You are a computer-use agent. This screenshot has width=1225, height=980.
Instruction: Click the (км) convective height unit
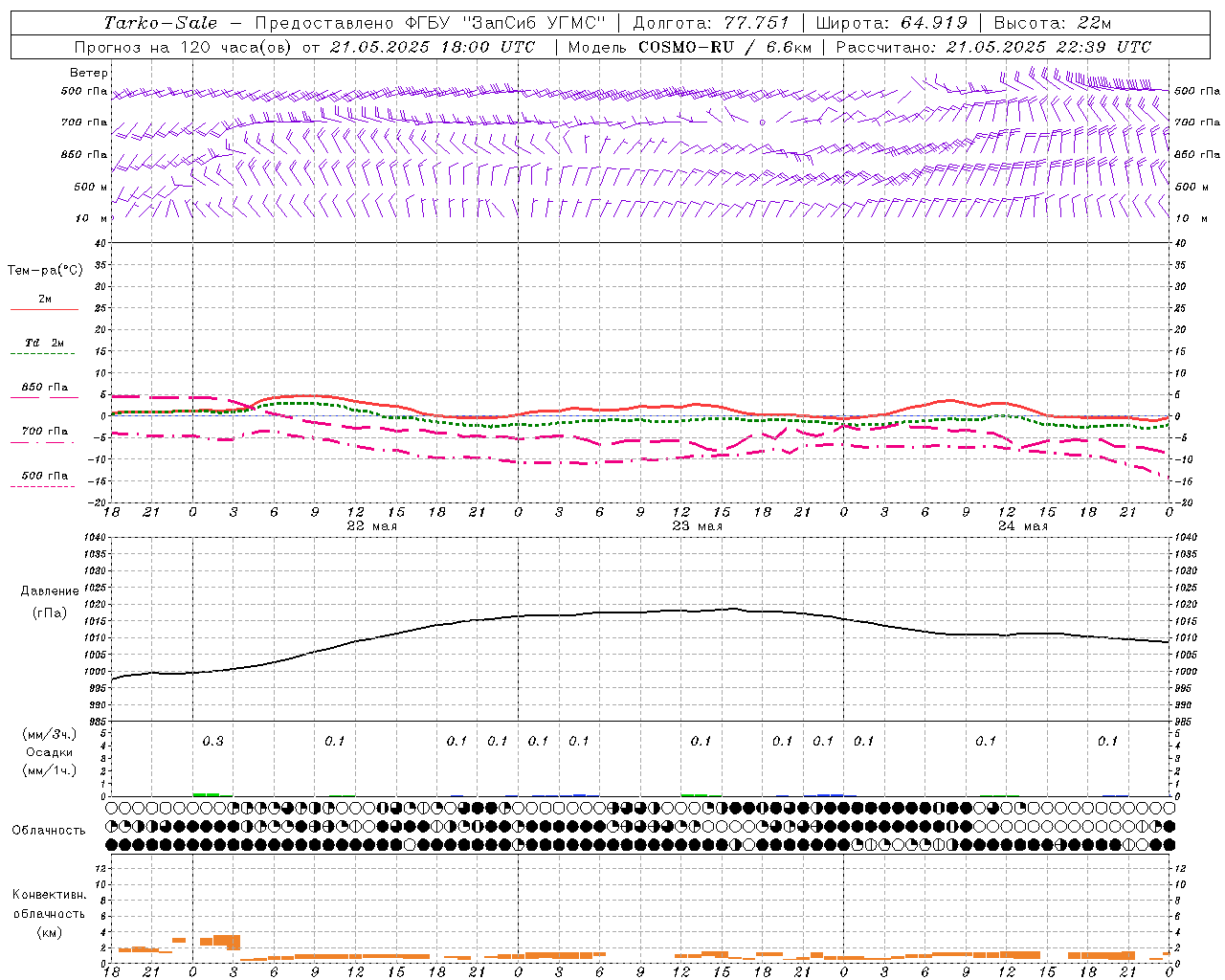49,932
